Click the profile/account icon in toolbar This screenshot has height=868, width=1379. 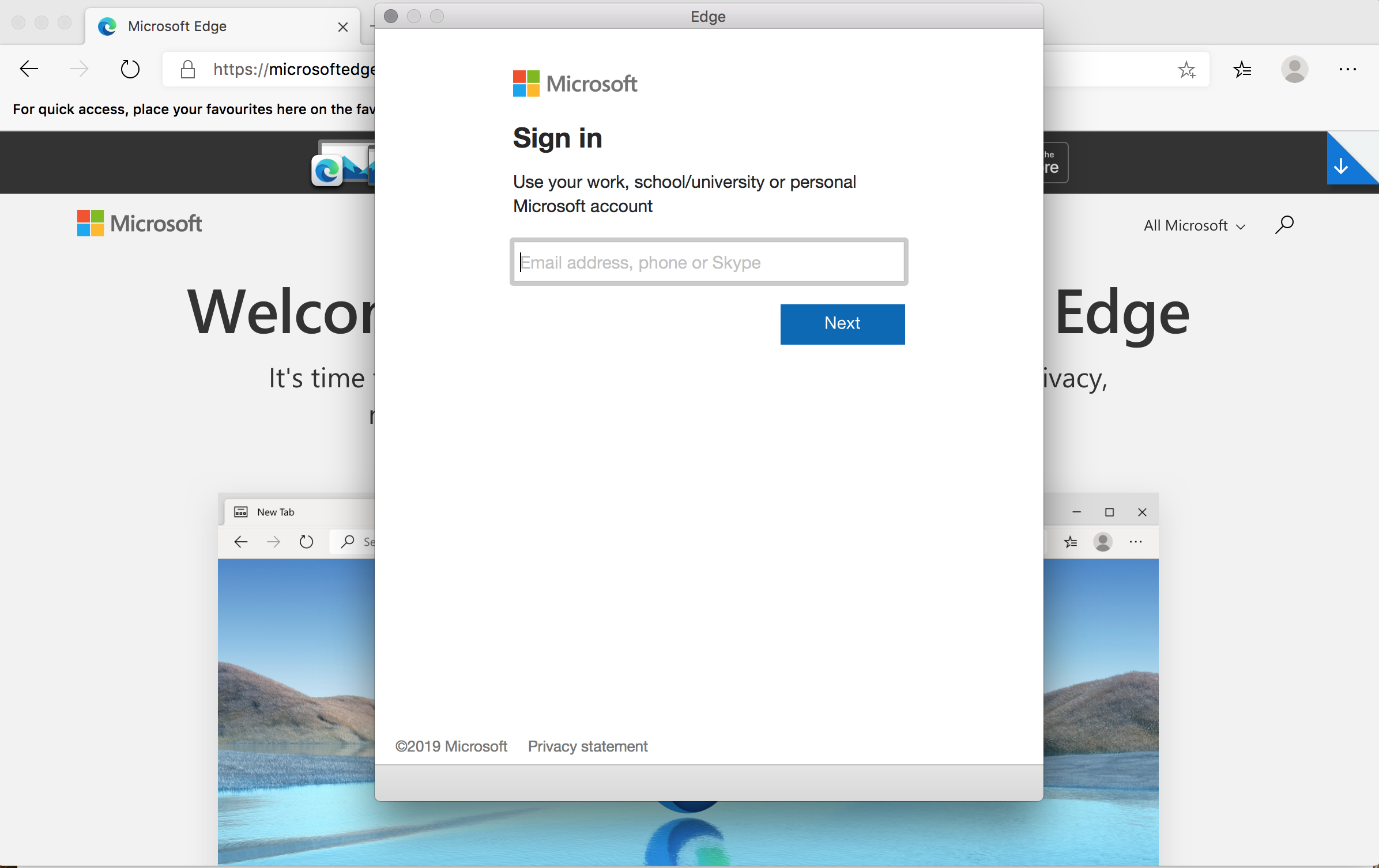pos(1295,69)
